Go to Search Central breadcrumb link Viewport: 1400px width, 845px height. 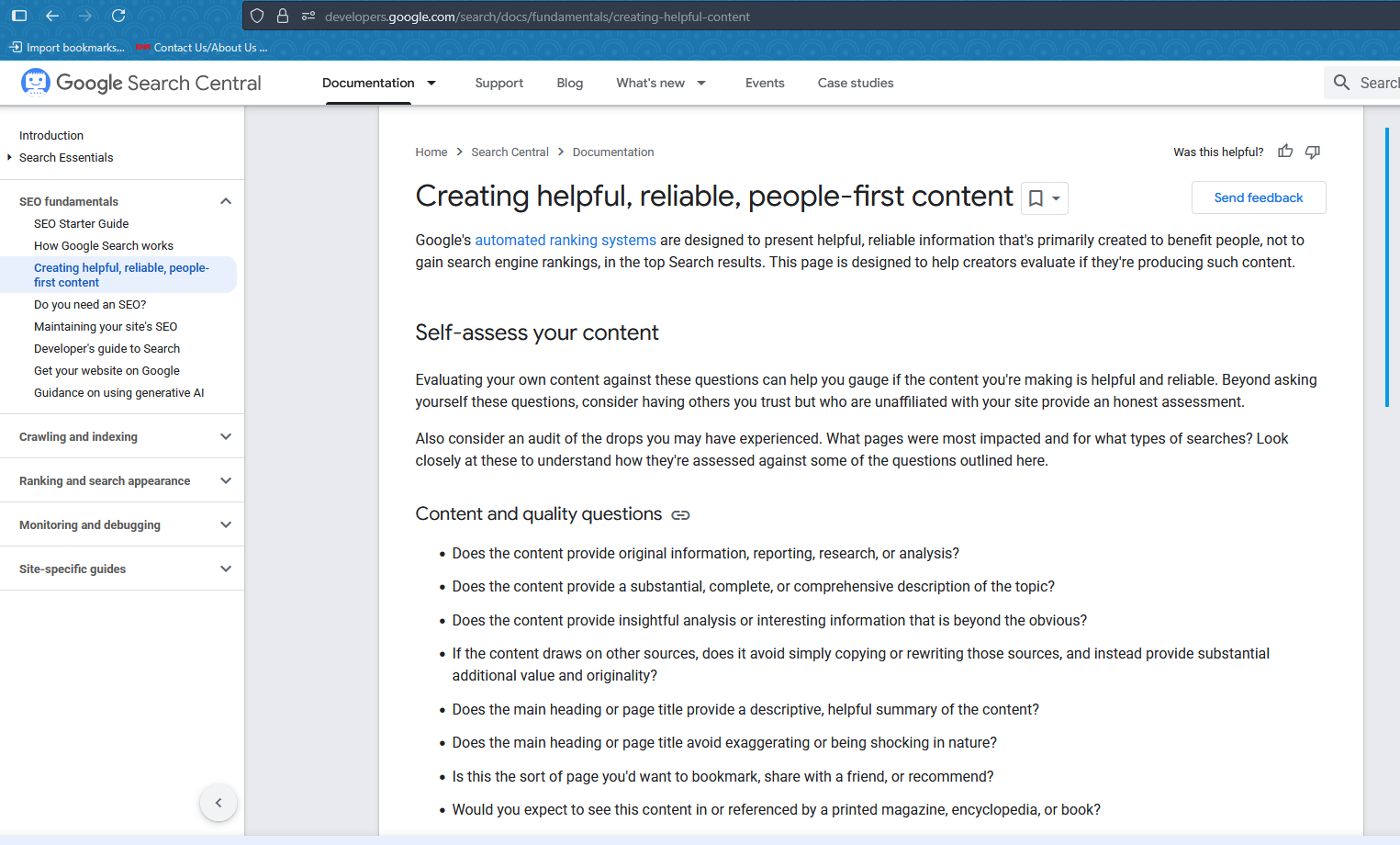point(510,152)
